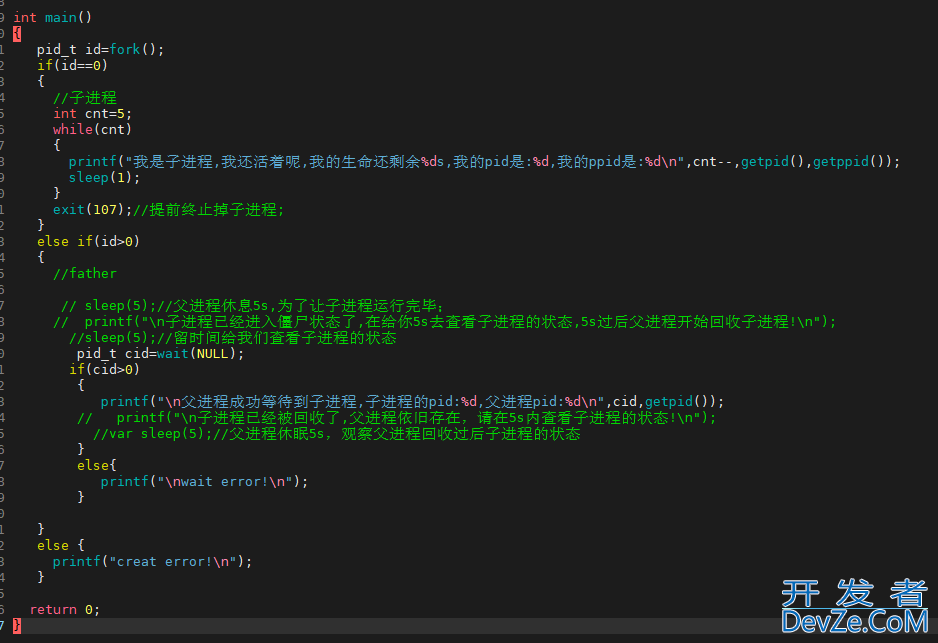Screen dimensions: 938x643
Task: Click the commented printf about "子进程已经被回收了"
Action: coord(397,418)
